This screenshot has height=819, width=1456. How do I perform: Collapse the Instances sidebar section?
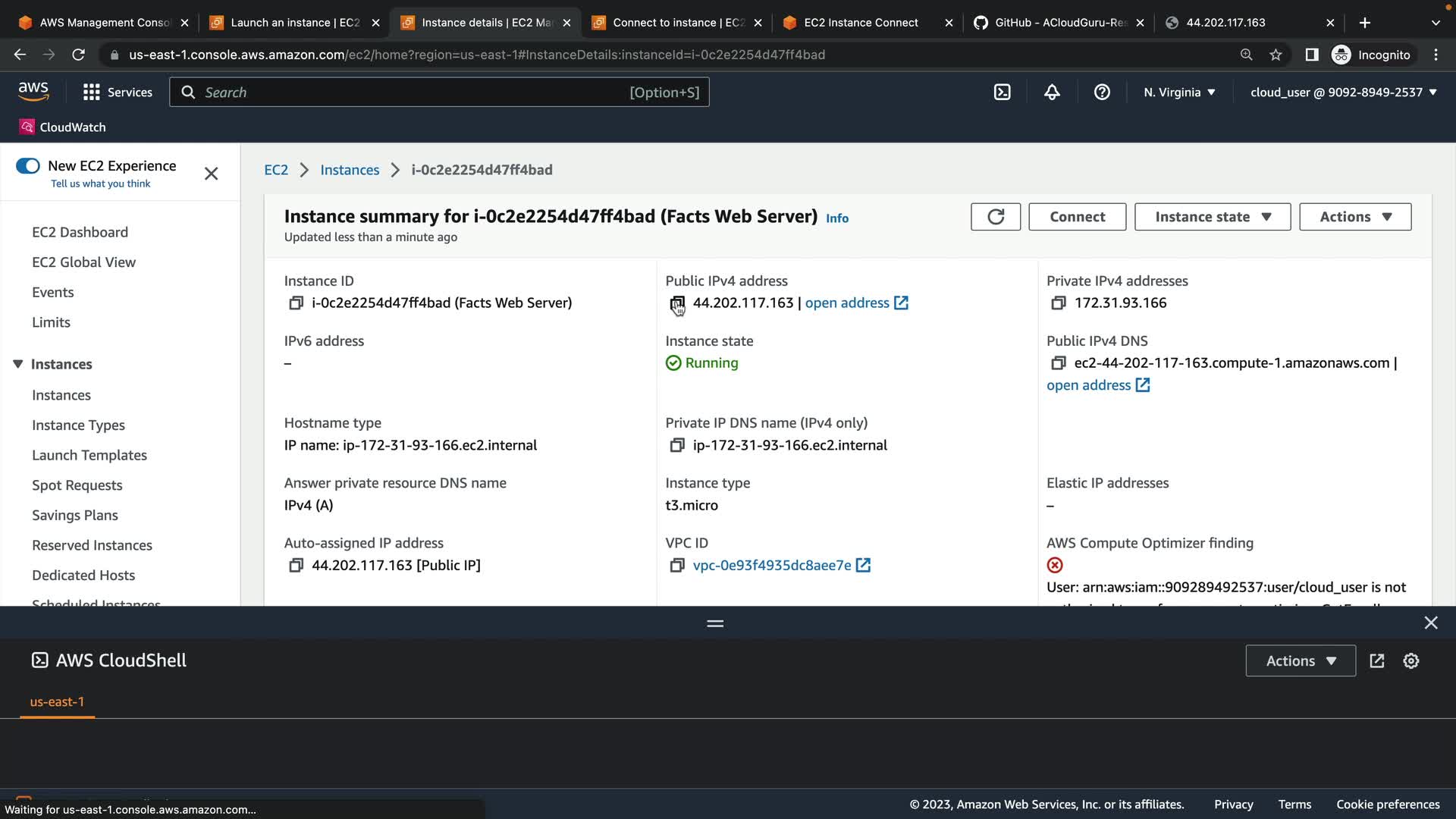coord(18,364)
